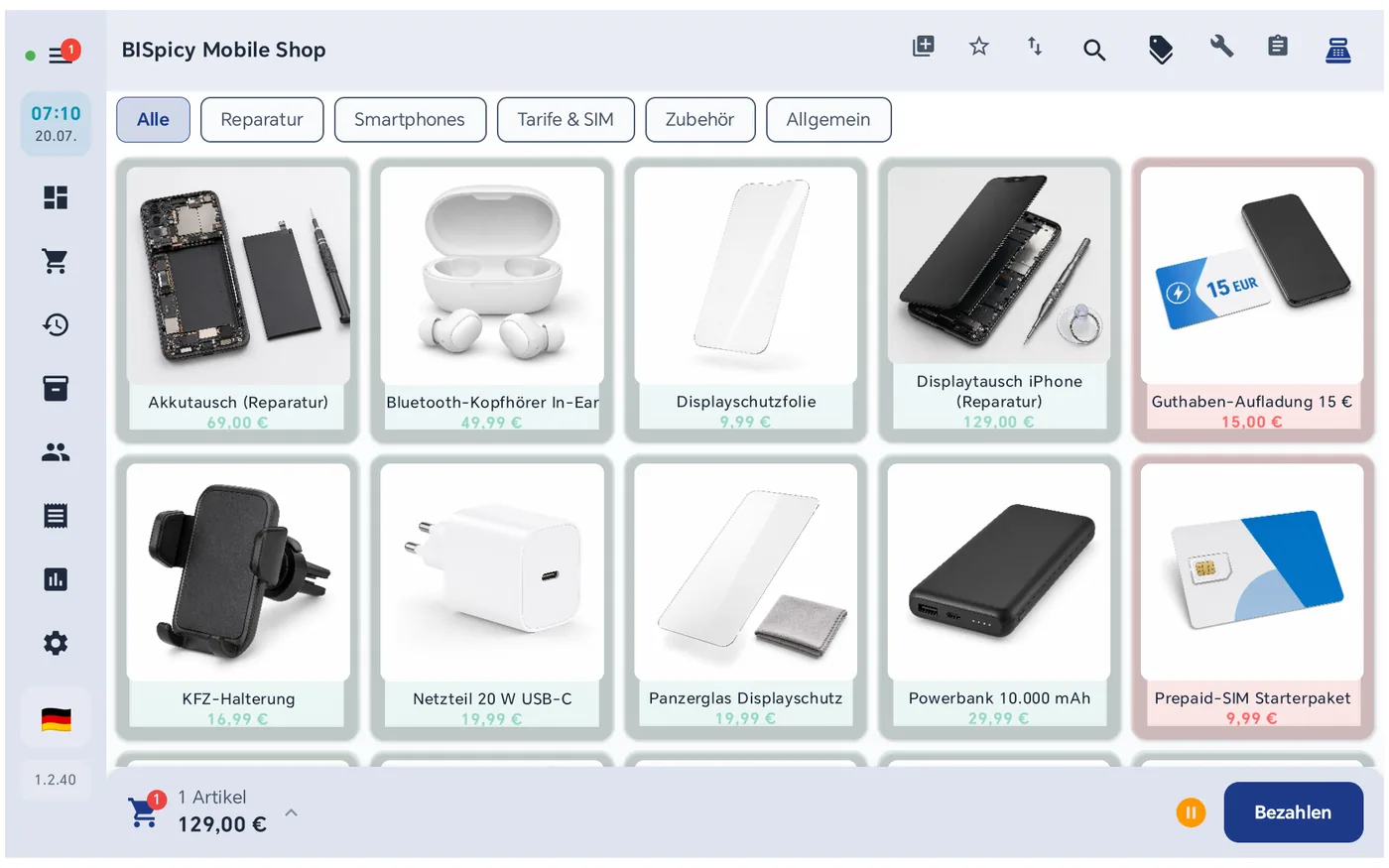Click the price tag icon in toolbar
The width and height of the screenshot is (1389, 868).
coord(1160,50)
